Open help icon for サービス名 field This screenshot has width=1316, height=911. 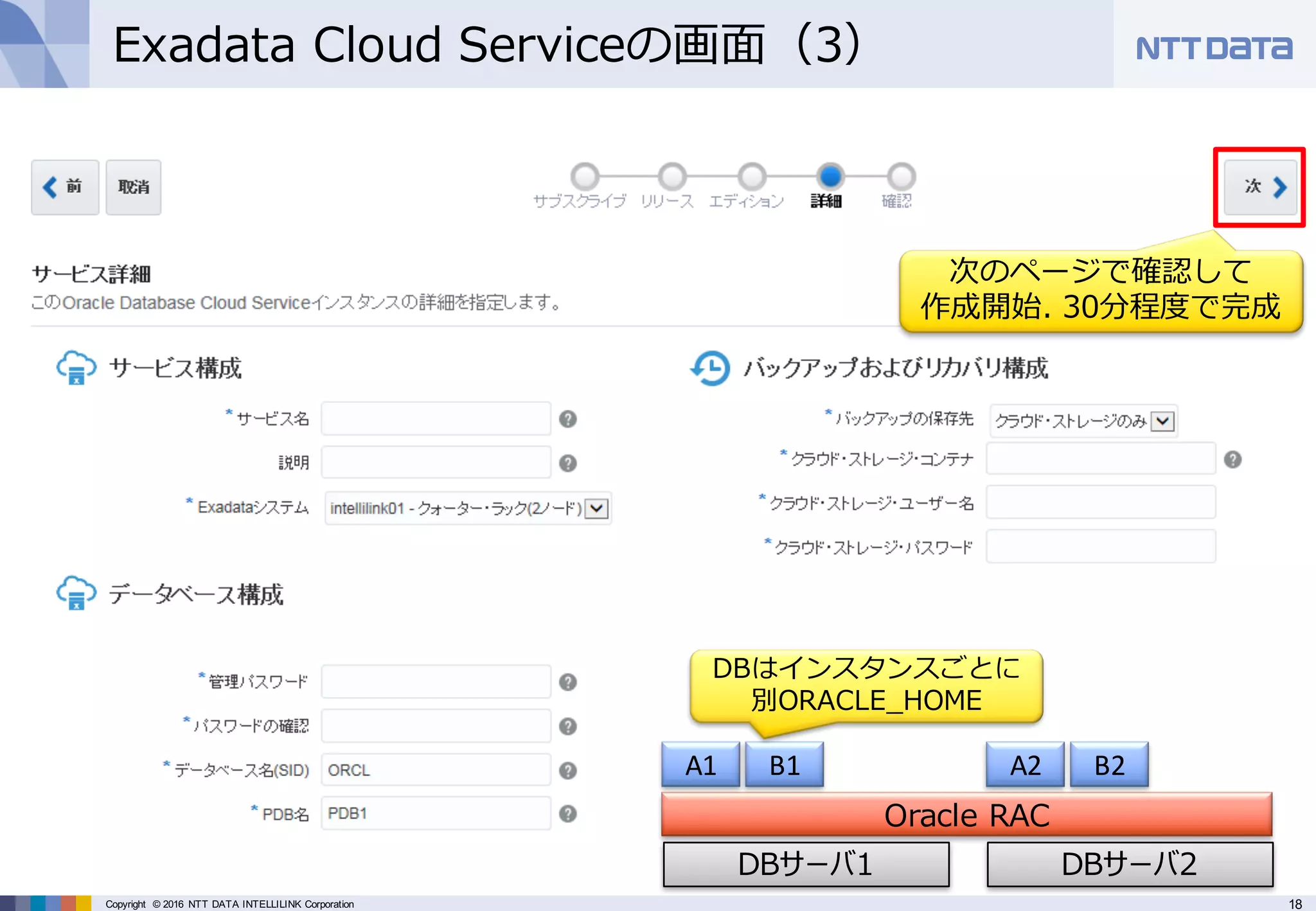pyautogui.click(x=568, y=419)
